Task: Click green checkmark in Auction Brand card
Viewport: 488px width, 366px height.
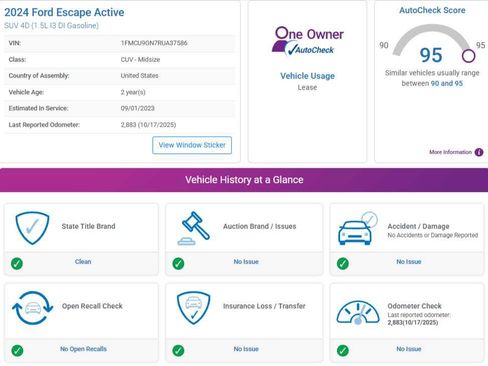Action: pyautogui.click(x=178, y=263)
